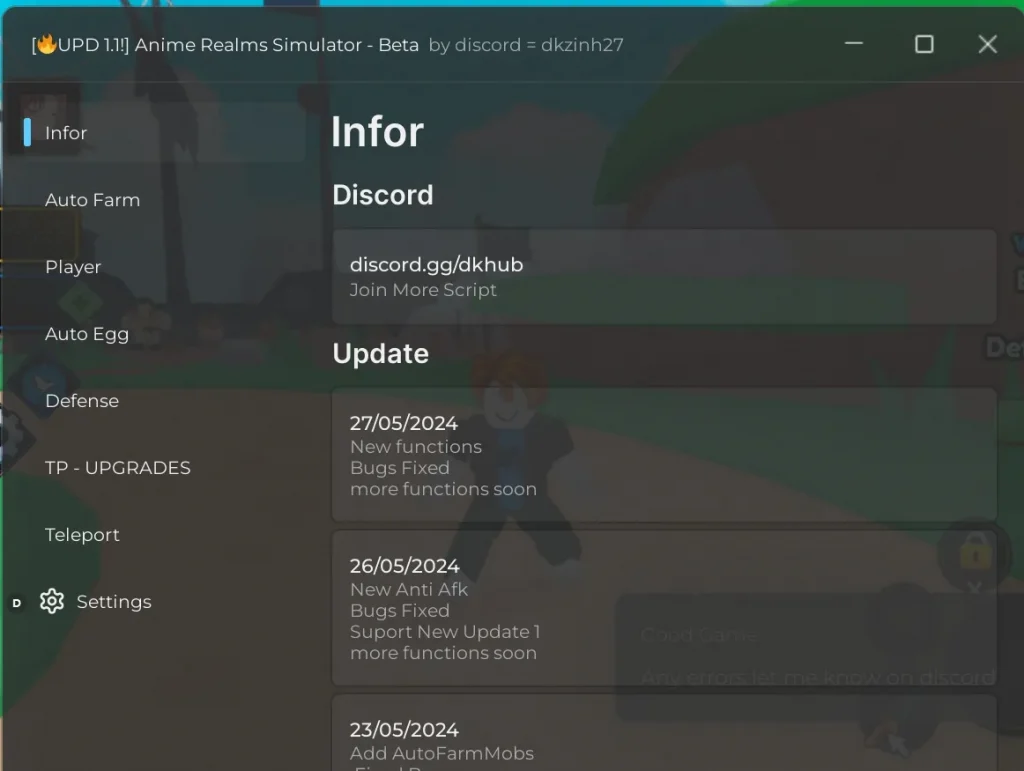Click the Discord section heading
The image size is (1024, 771).
[x=383, y=195]
